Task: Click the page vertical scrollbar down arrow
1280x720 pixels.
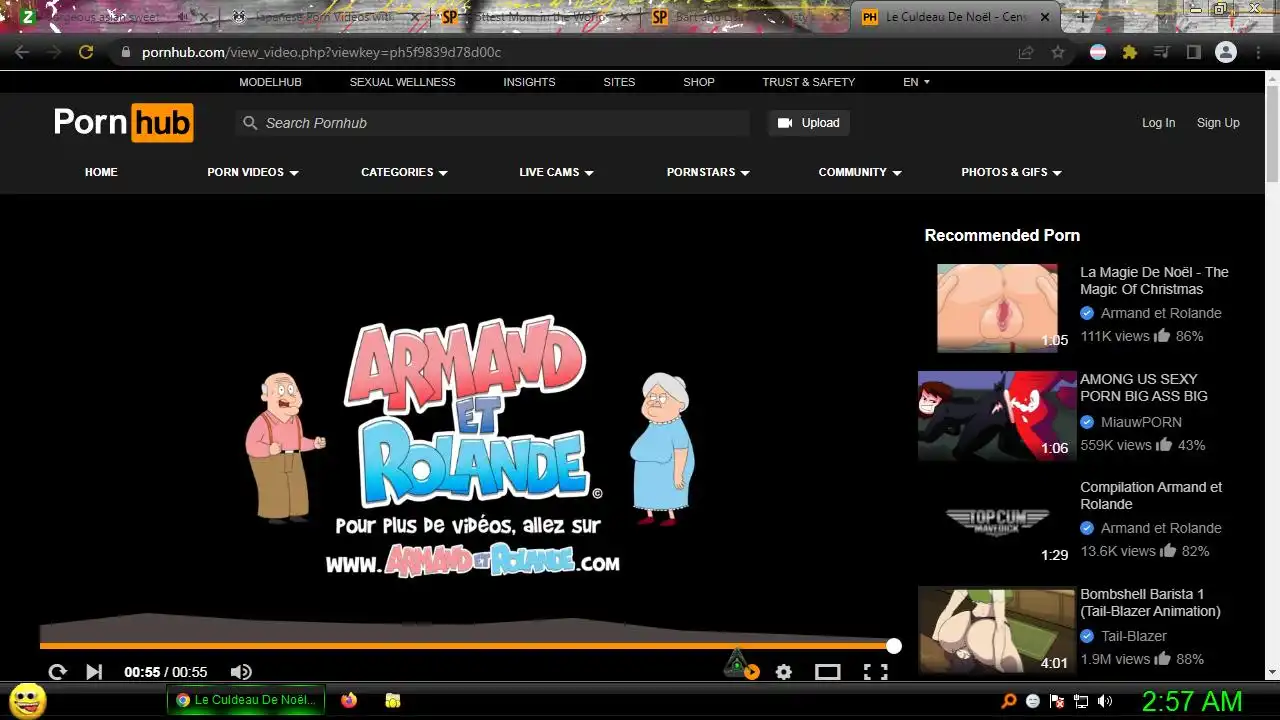Action: [1272, 672]
